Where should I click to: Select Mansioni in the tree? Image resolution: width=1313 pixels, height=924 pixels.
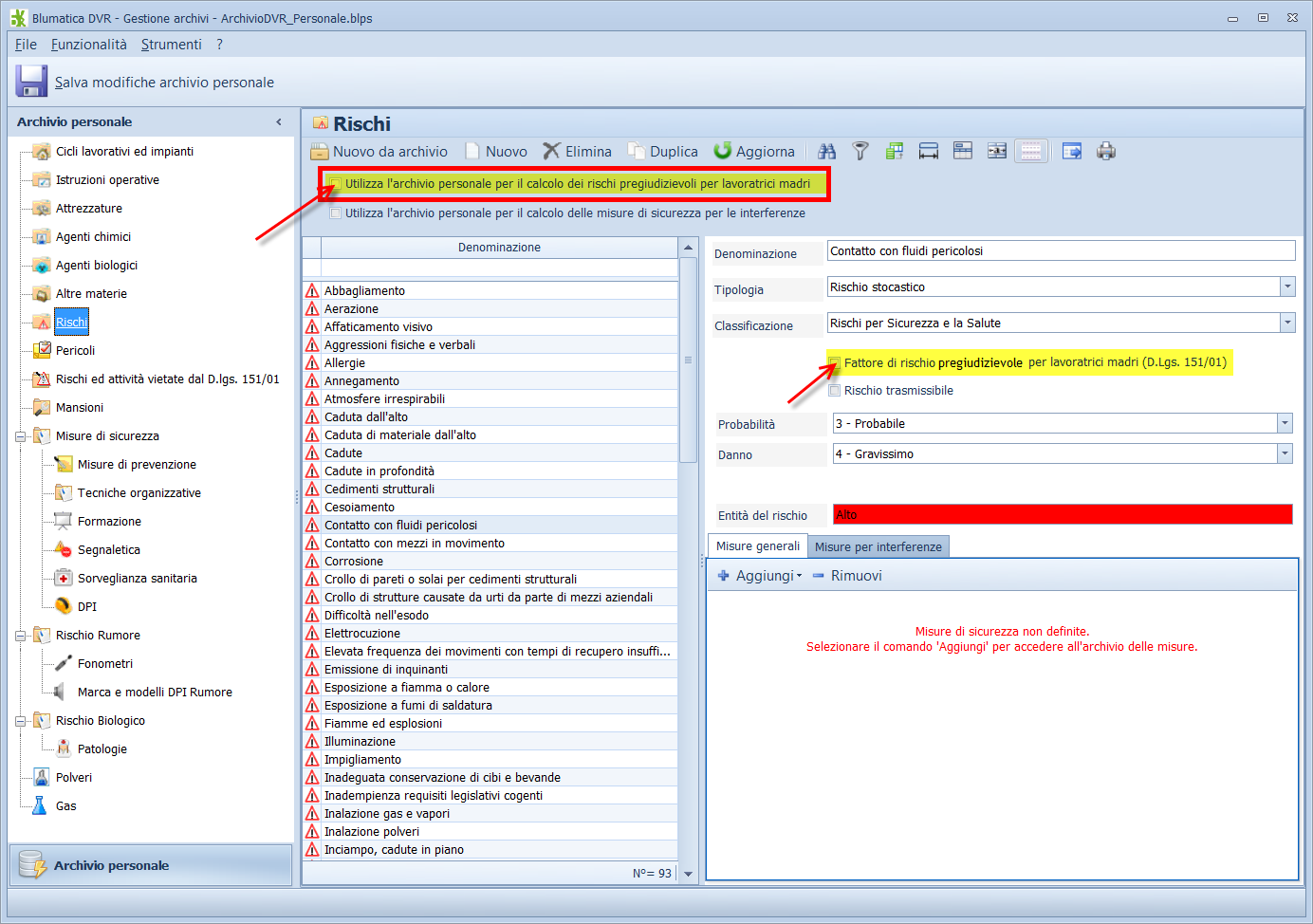point(80,408)
